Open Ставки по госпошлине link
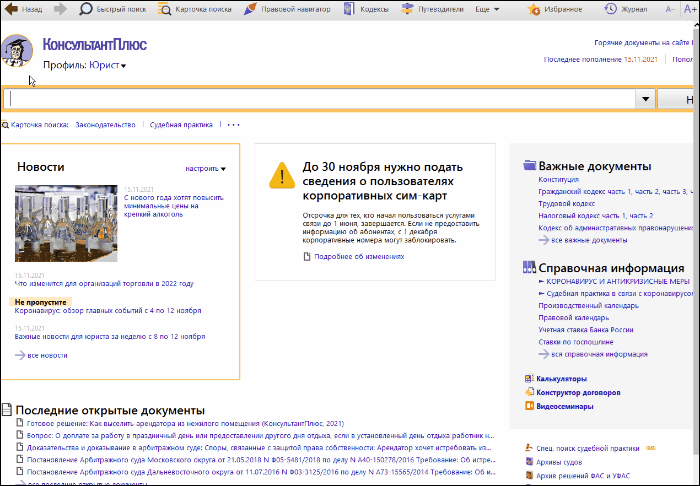The image size is (700, 486). click(576, 342)
